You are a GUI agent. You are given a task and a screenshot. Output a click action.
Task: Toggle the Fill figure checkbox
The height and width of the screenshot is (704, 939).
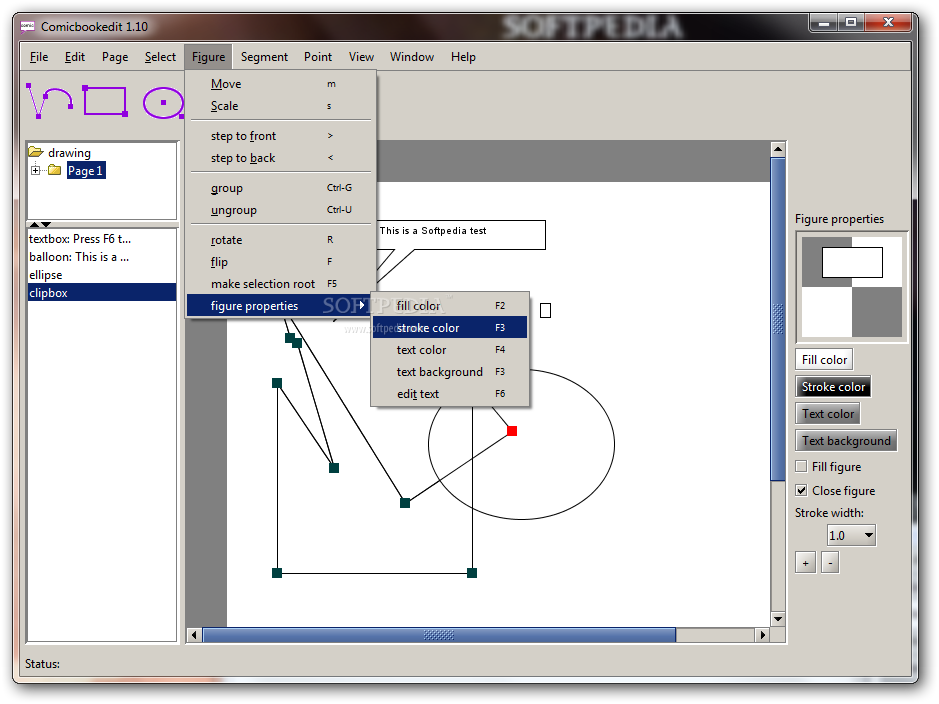click(x=801, y=466)
